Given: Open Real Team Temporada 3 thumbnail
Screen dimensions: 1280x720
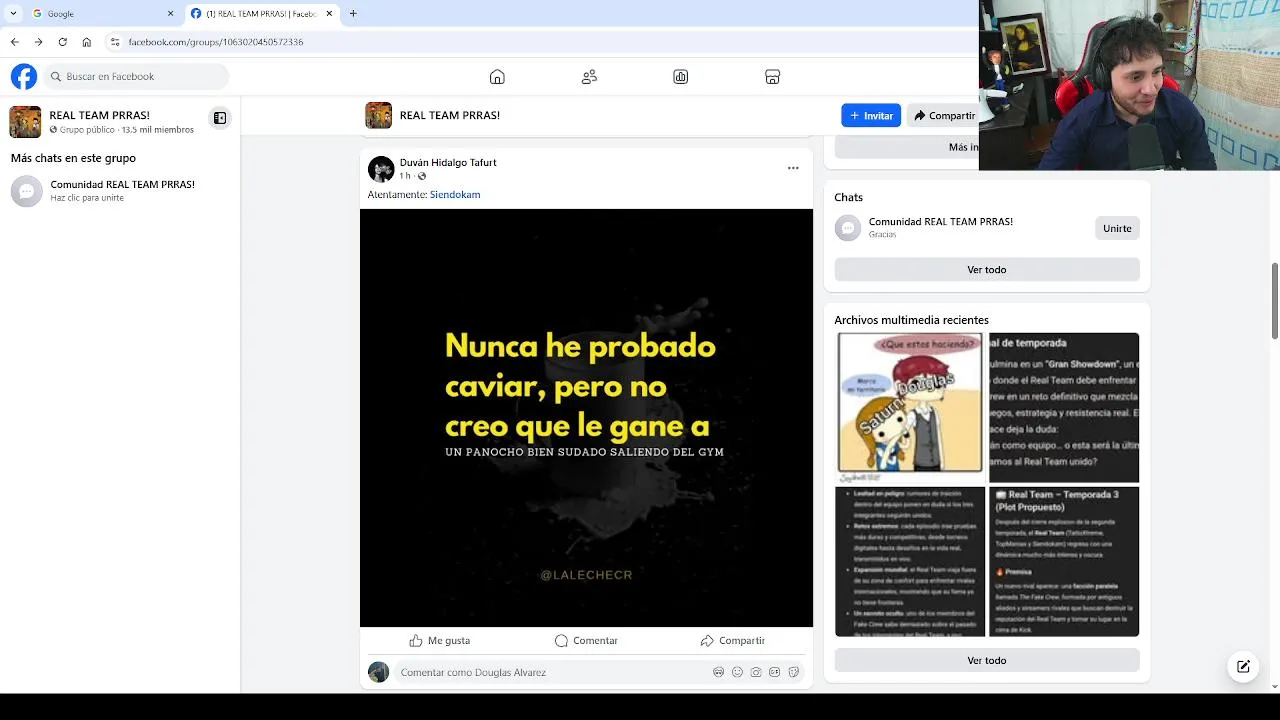Looking at the screenshot, I should click(1064, 562).
